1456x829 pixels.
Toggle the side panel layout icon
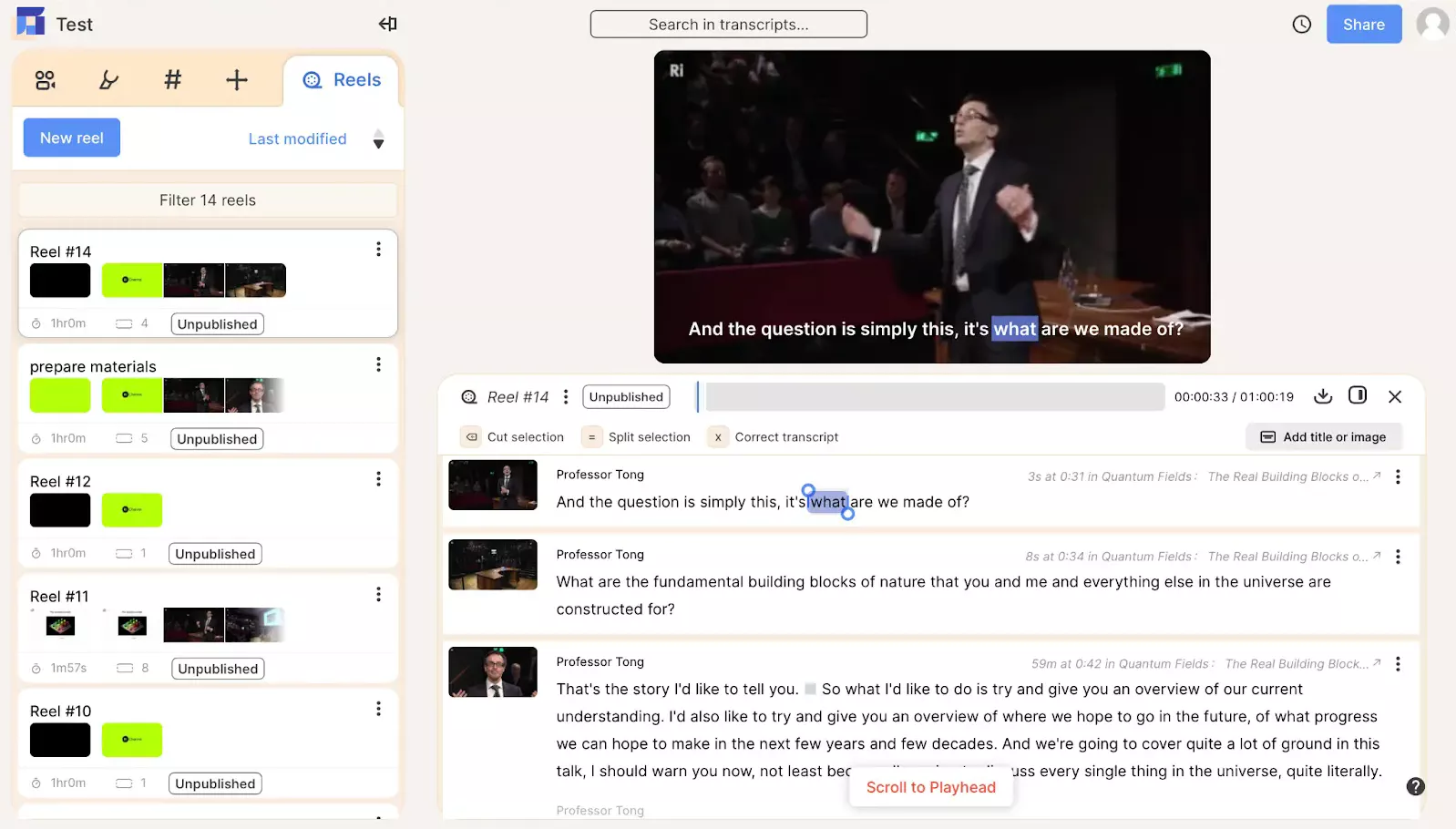[1358, 395]
